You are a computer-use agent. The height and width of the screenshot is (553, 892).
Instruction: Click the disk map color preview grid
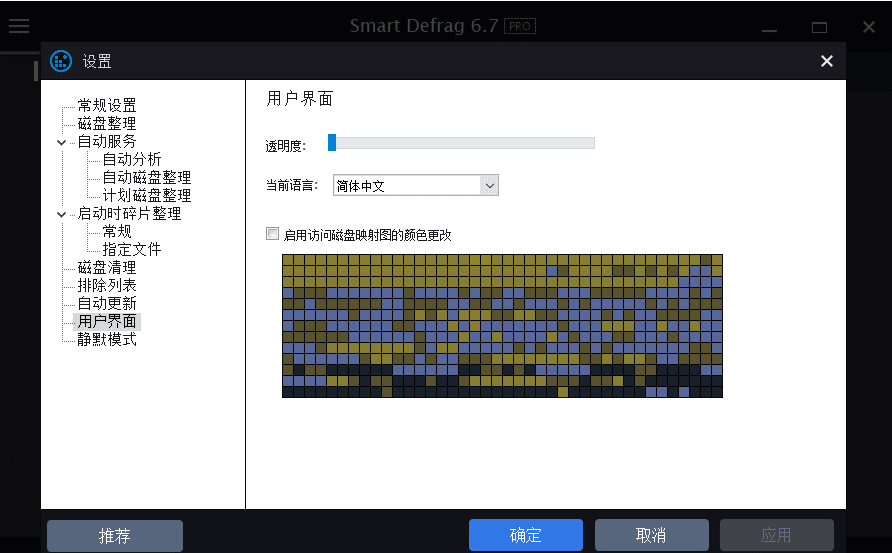point(502,326)
